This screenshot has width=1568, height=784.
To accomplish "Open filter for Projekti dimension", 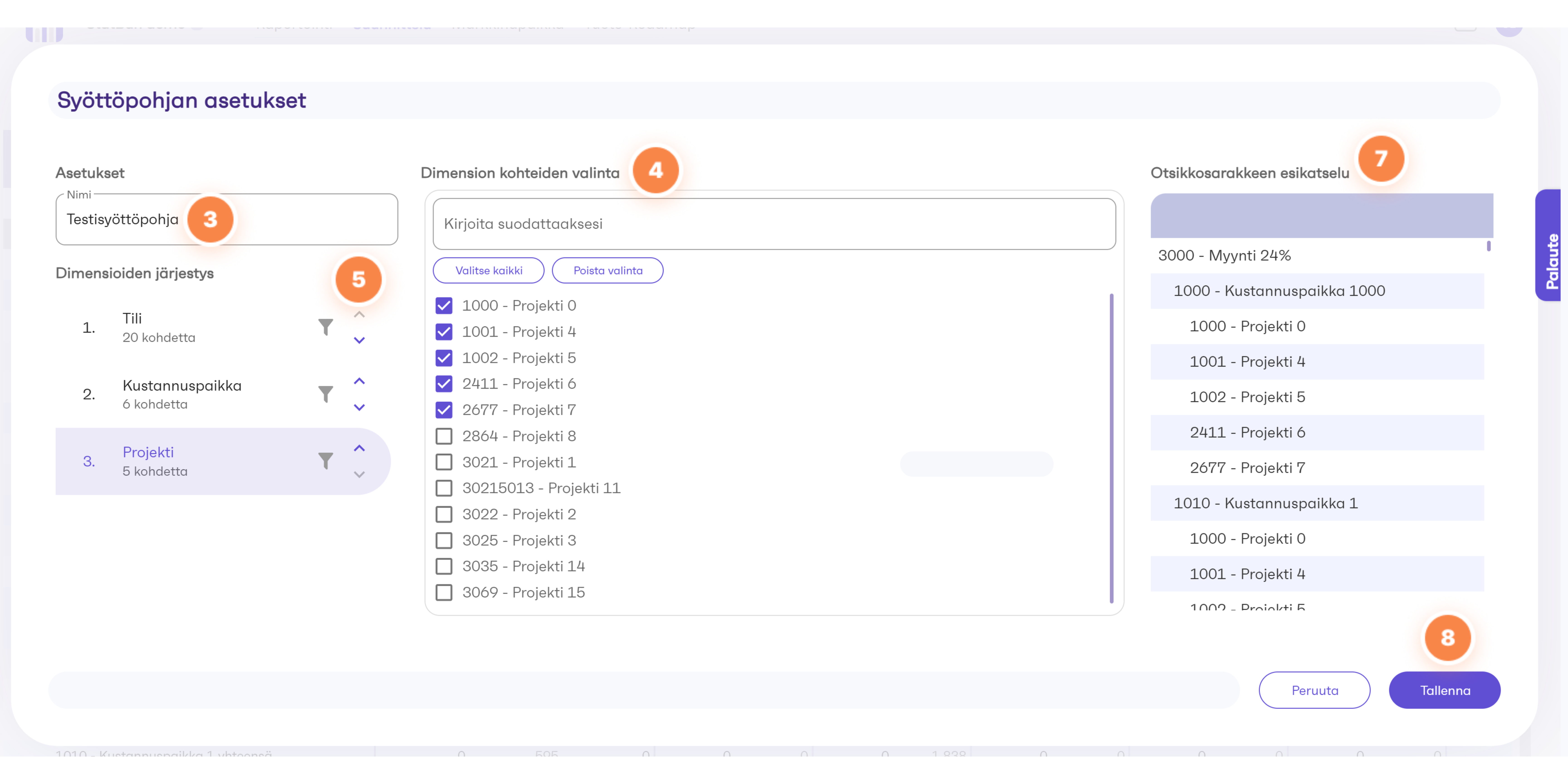I will click(326, 461).
